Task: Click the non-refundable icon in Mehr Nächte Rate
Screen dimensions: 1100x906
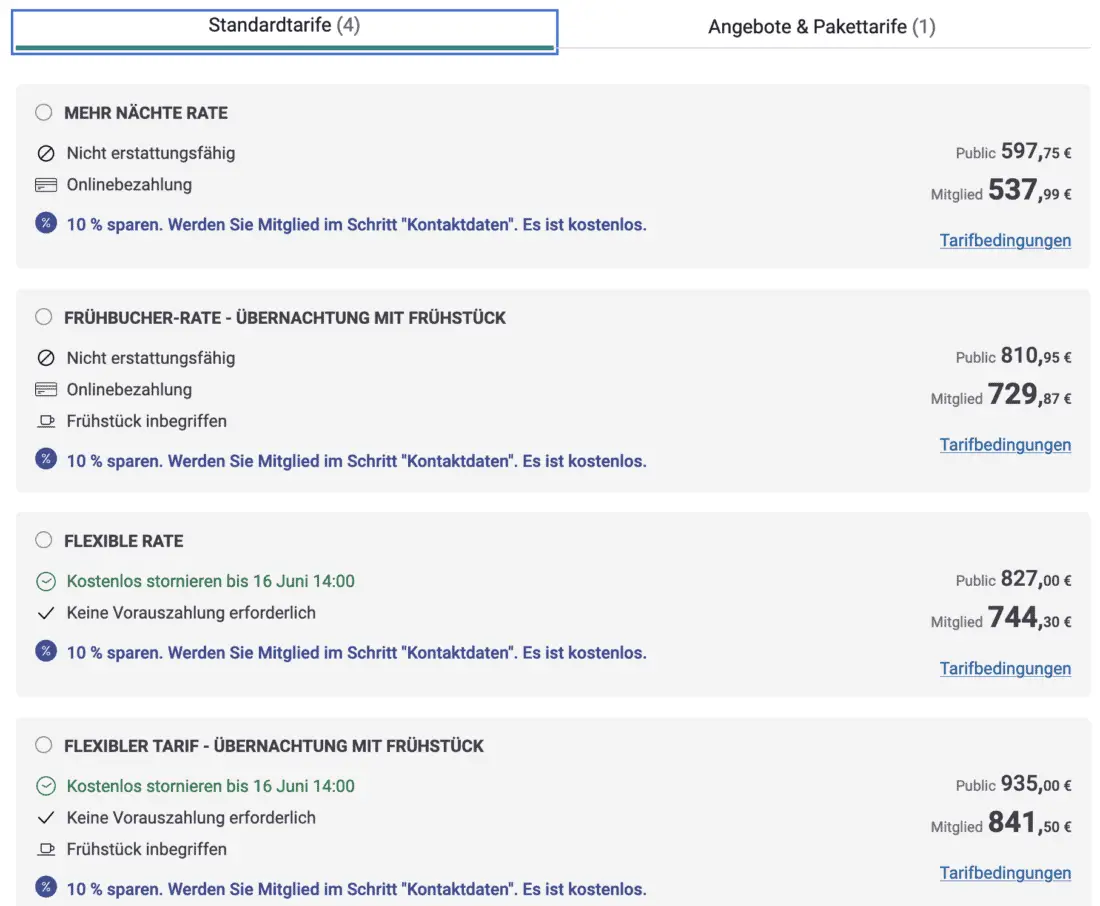Action: coord(45,154)
